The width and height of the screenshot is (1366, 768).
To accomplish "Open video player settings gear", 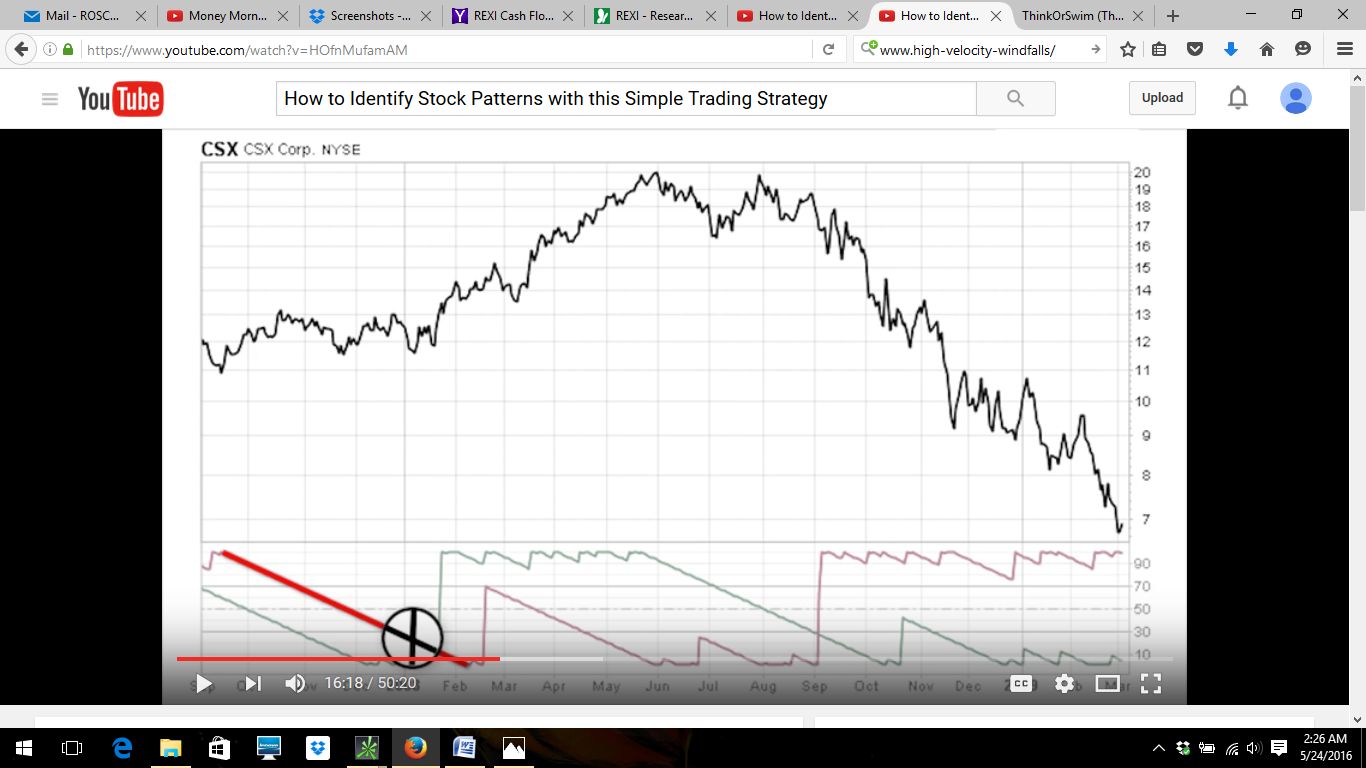I will click(x=1064, y=683).
